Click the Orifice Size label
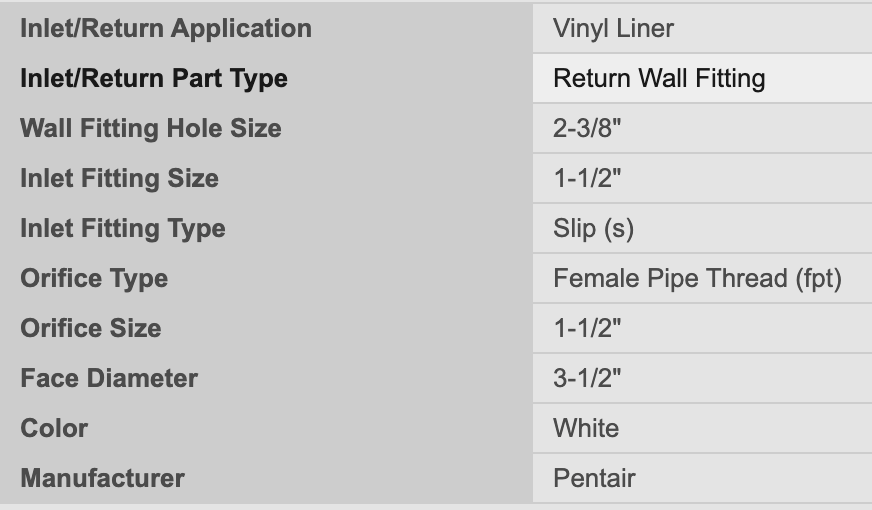This screenshot has height=510, width=872. pyautogui.click(x=90, y=328)
